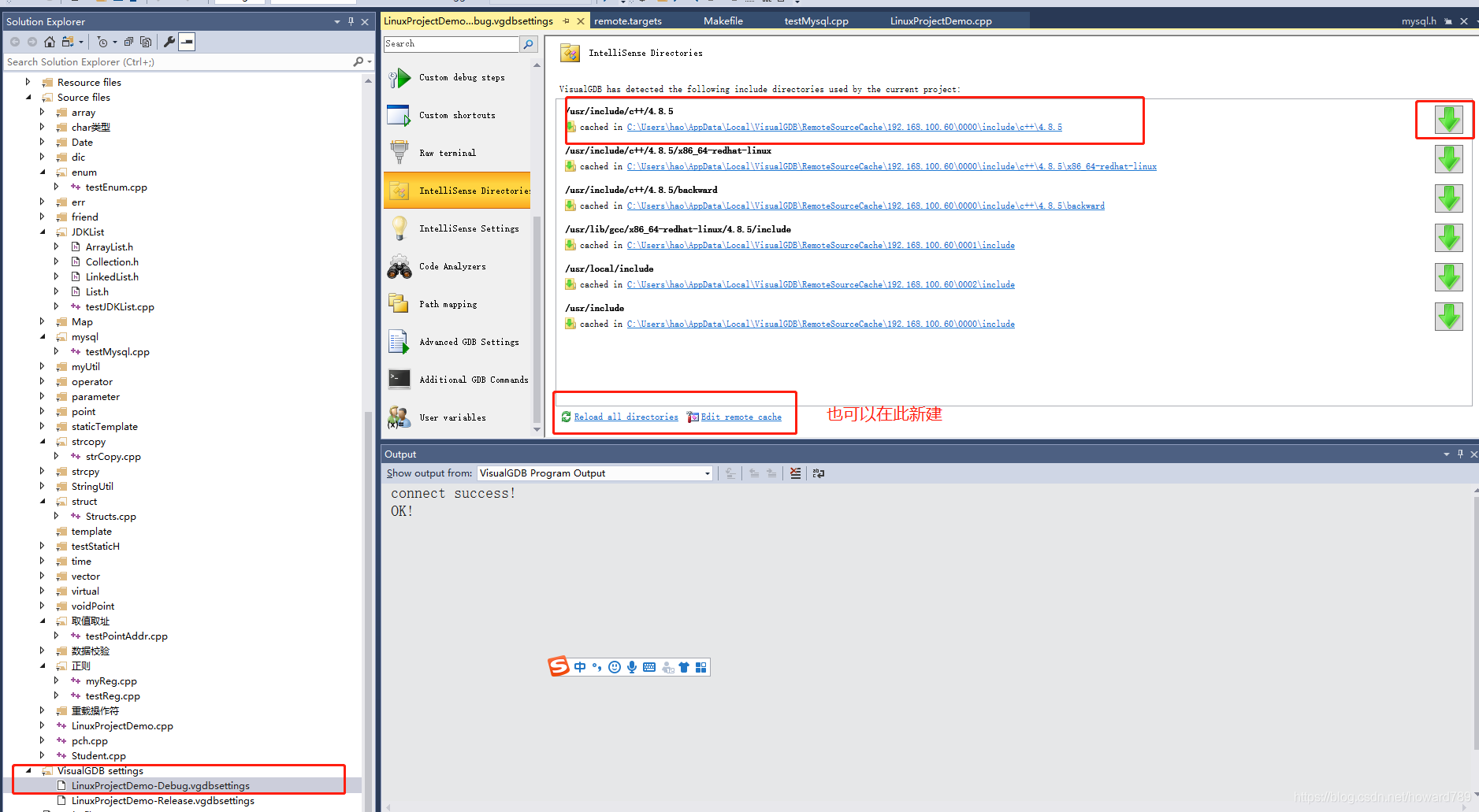This screenshot has width=1479, height=812.
Task: Open Code Analyzers settings page
Action: (x=457, y=266)
